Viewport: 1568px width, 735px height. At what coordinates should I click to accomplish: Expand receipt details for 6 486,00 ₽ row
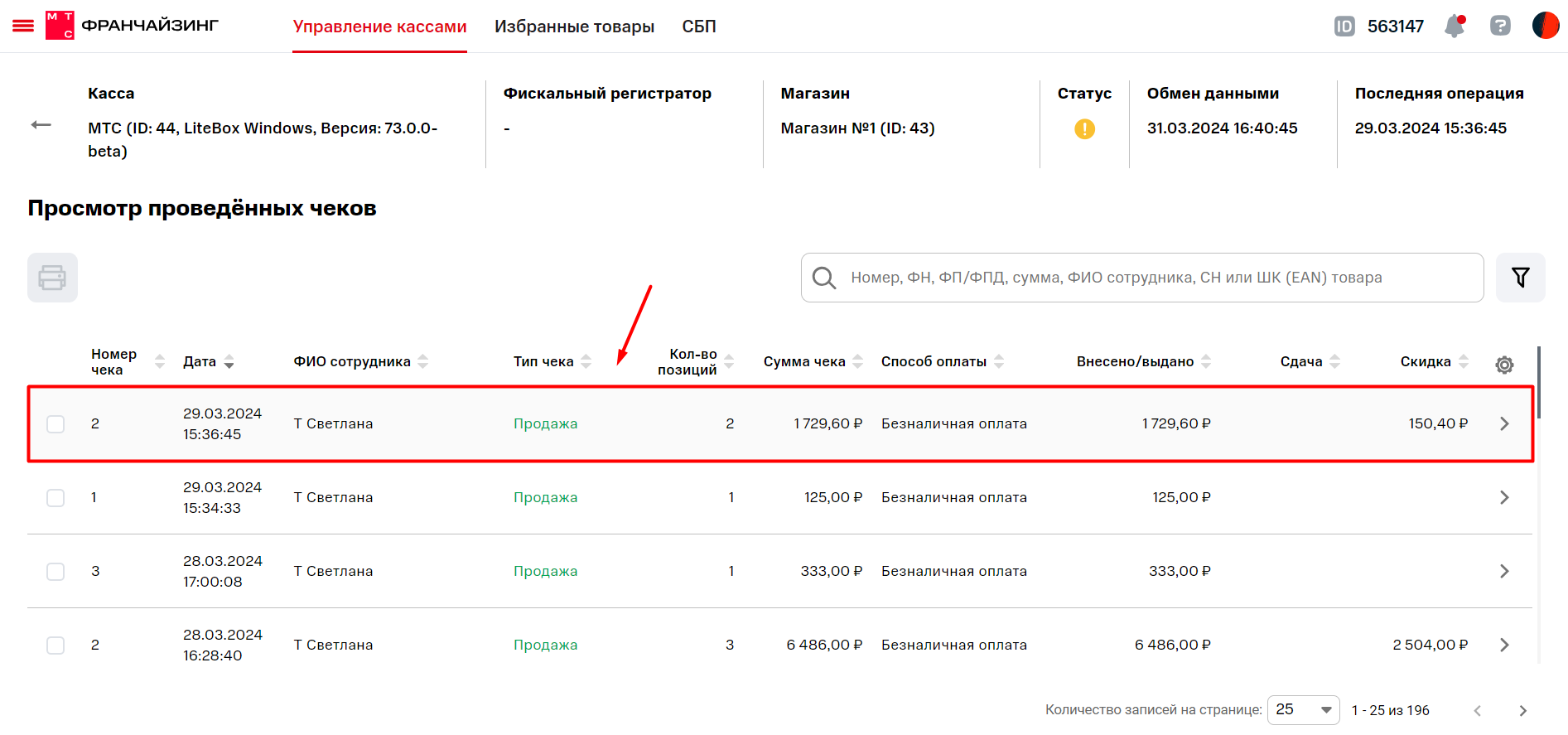click(1504, 645)
